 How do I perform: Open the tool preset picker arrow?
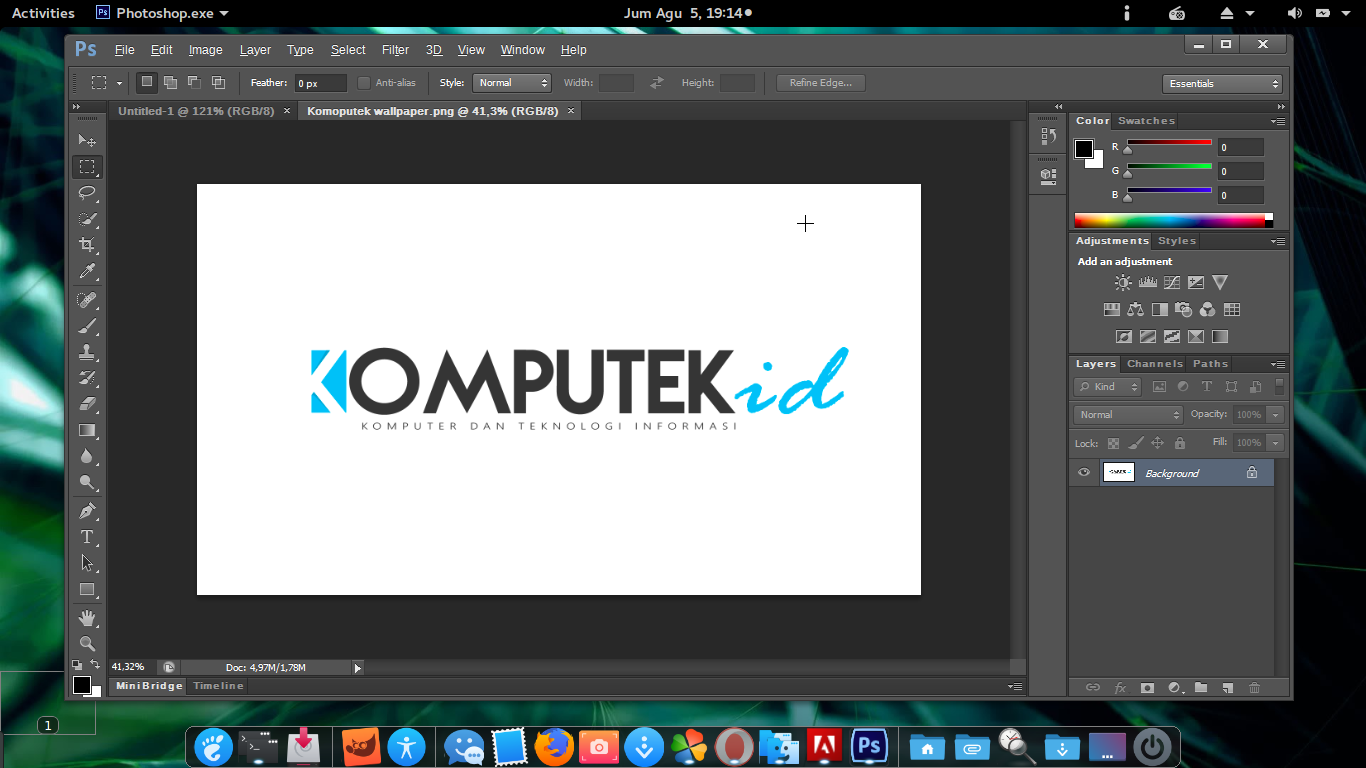click(x=119, y=83)
